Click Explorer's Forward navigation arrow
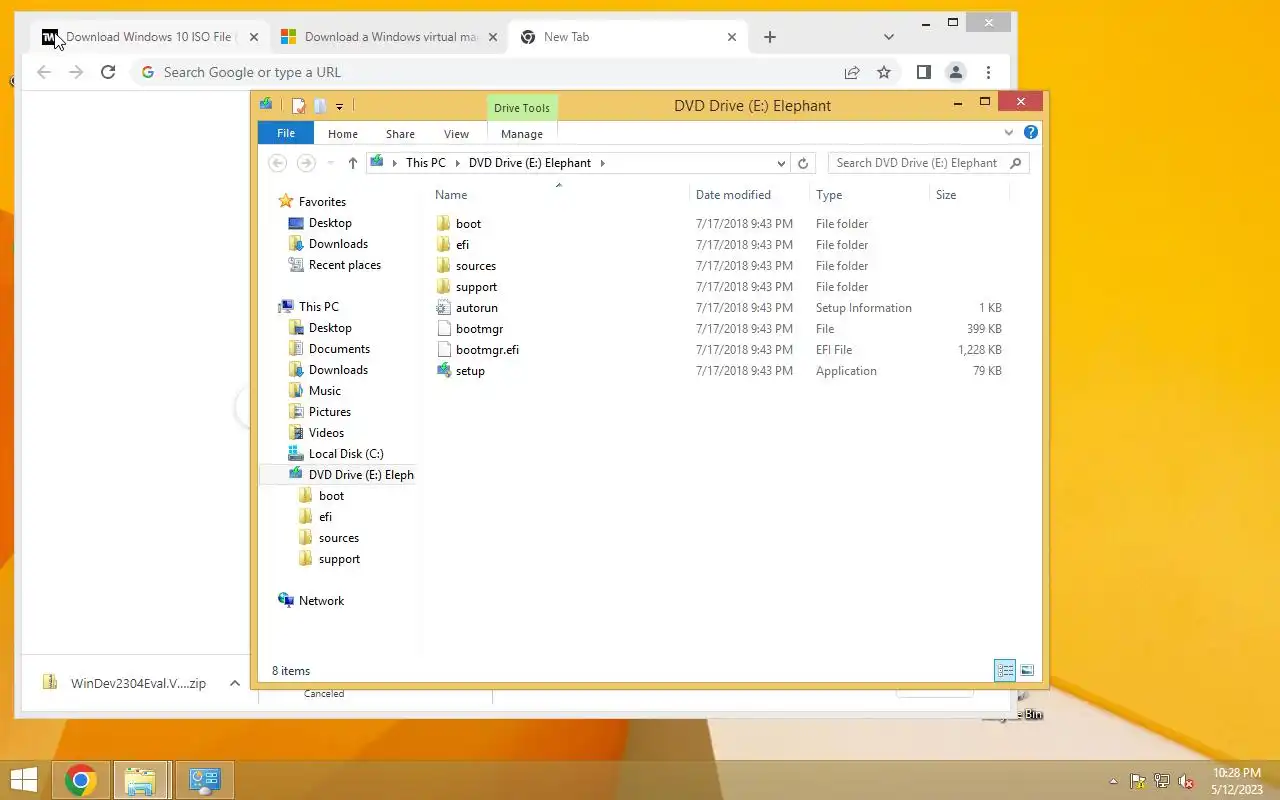 306,163
